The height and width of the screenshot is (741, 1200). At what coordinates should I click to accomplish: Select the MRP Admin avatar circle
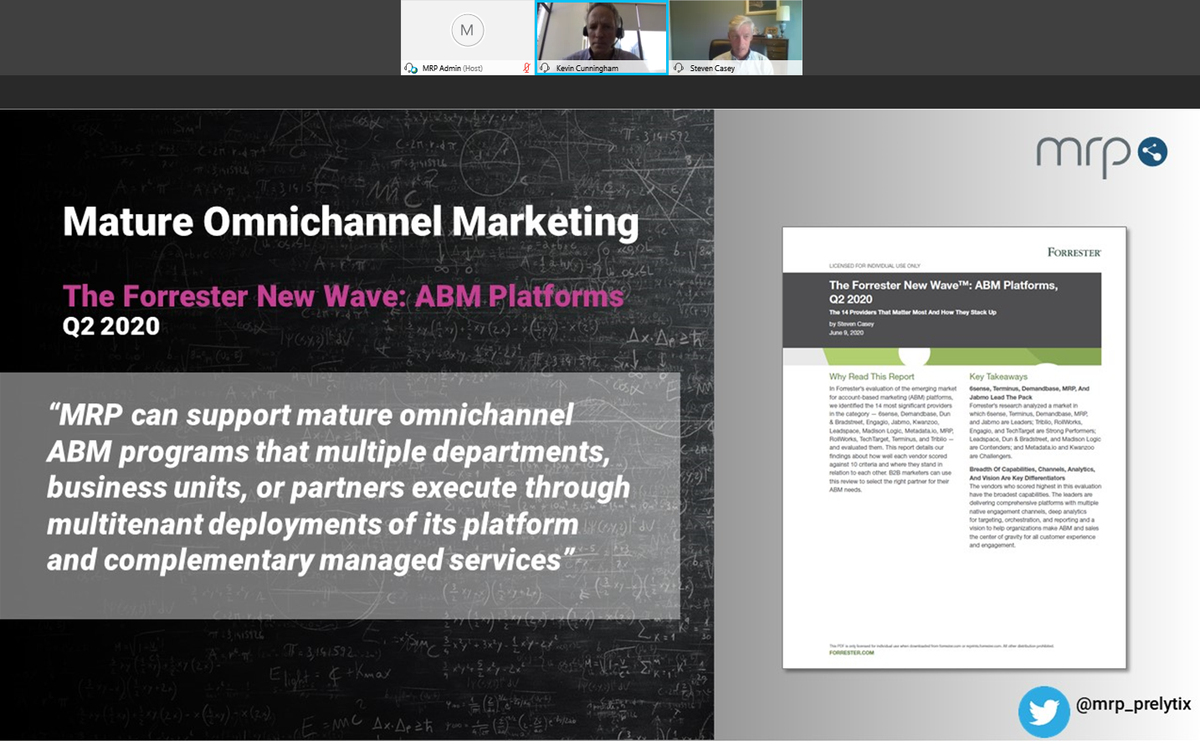click(x=467, y=30)
